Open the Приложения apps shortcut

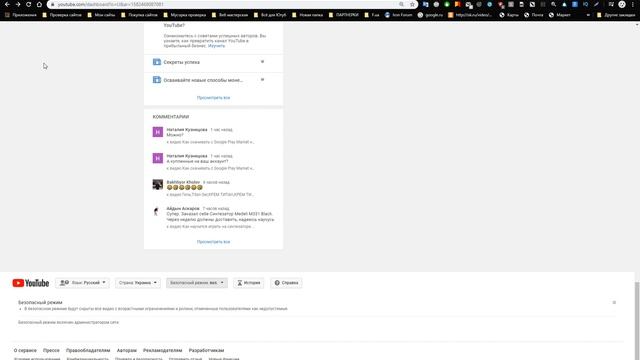click(20, 15)
